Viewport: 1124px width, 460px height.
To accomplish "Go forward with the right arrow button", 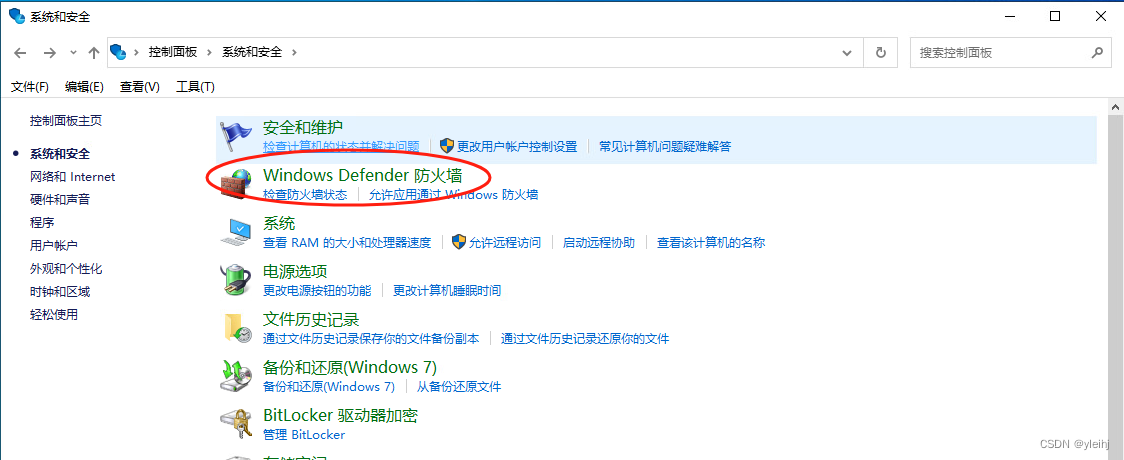I will tap(49, 52).
